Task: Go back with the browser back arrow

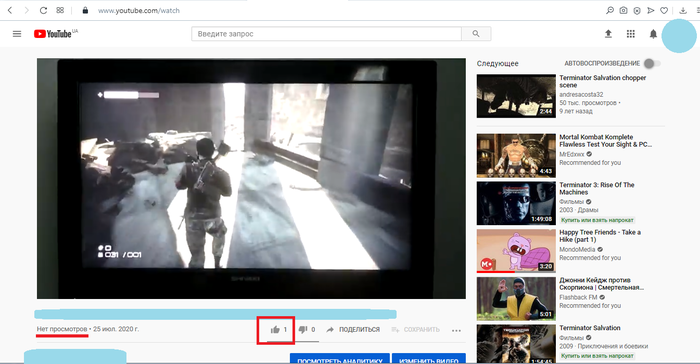Action: click(x=10, y=10)
